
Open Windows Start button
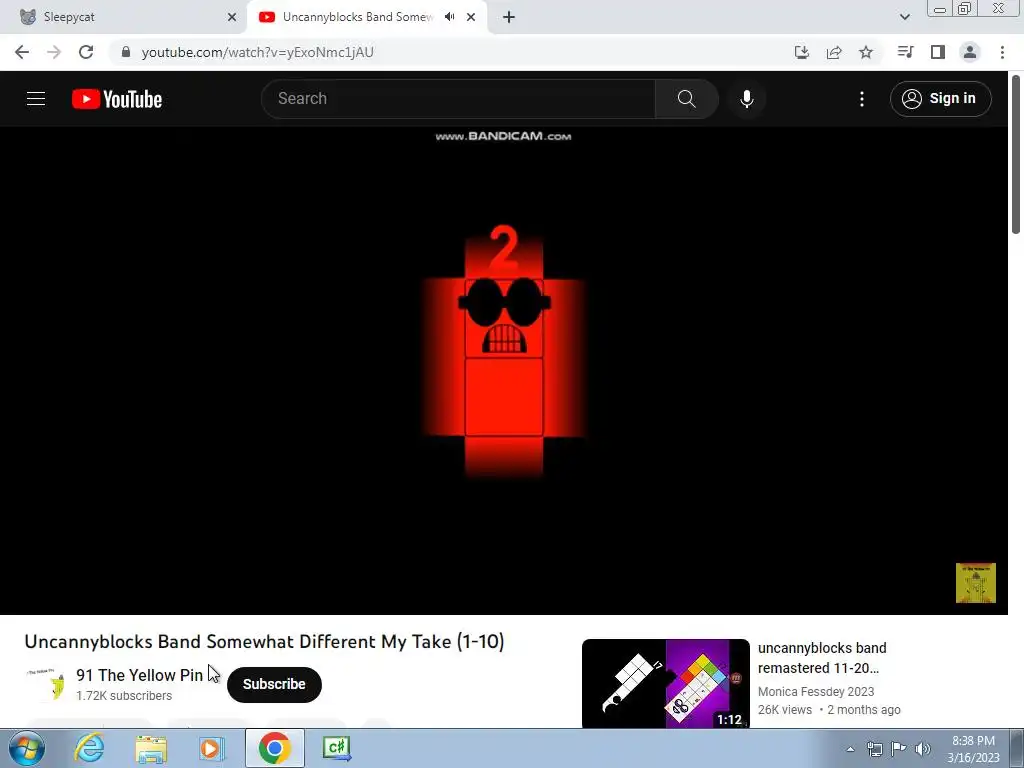point(26,748)
